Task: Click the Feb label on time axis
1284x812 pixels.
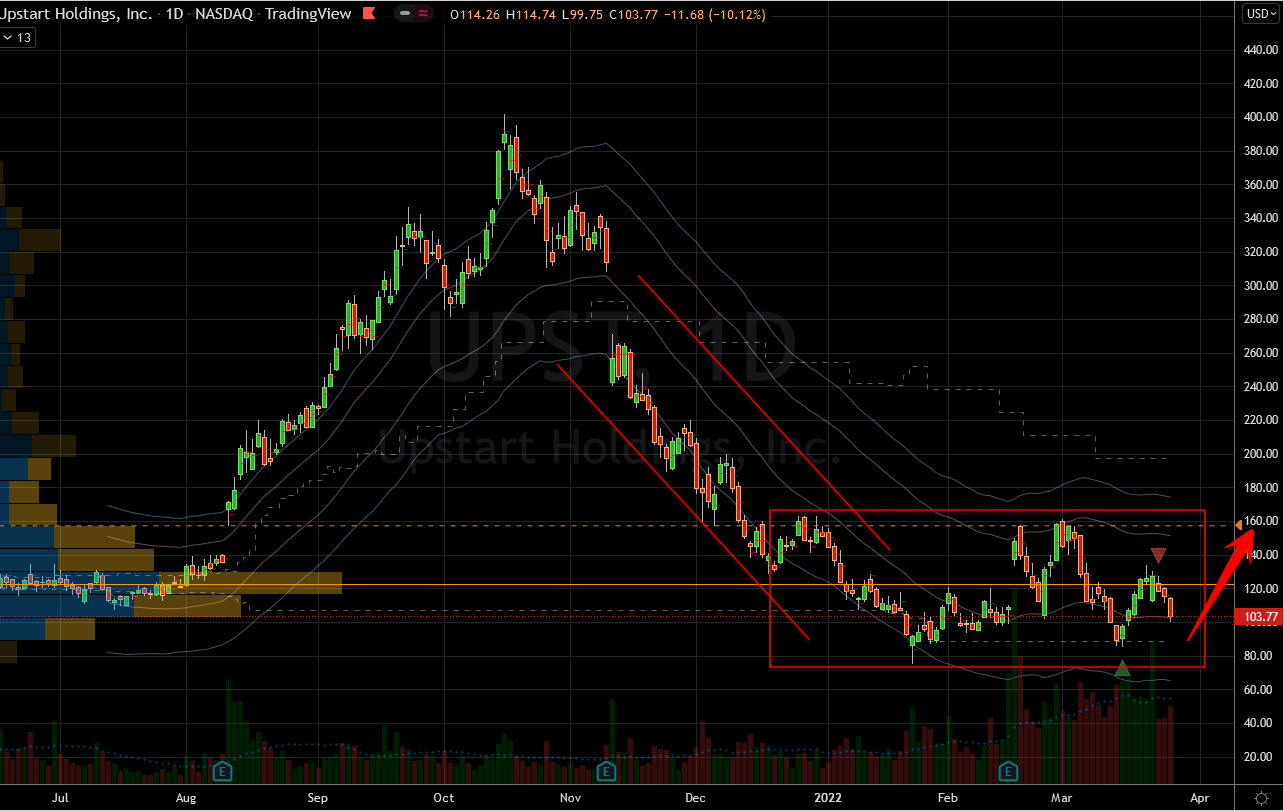Action: (948, 798)
